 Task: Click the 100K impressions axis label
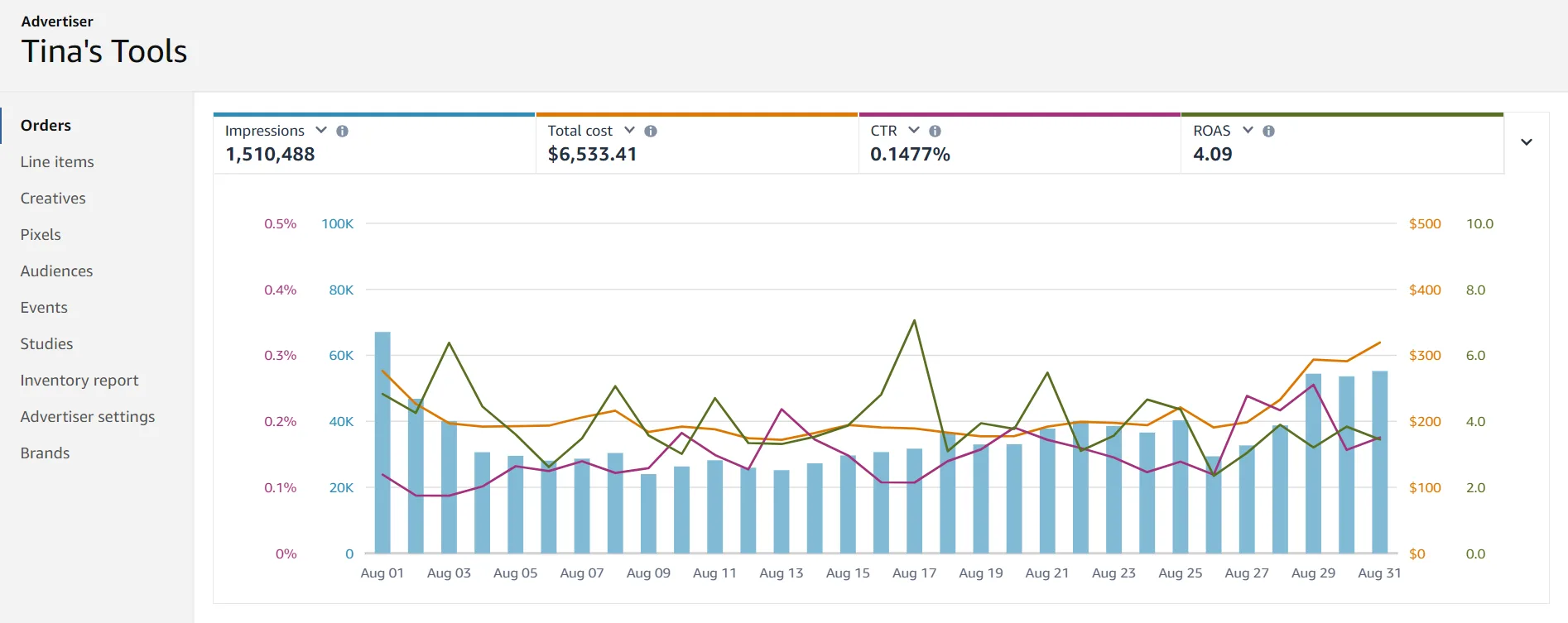coord(337,223)
